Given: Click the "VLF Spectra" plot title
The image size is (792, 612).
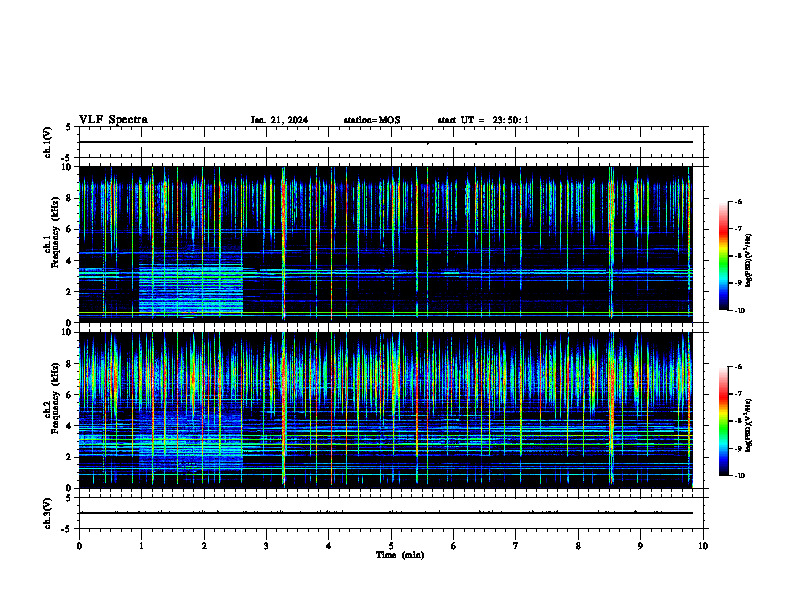Looking at the screenshot, I should click(113, 120).
